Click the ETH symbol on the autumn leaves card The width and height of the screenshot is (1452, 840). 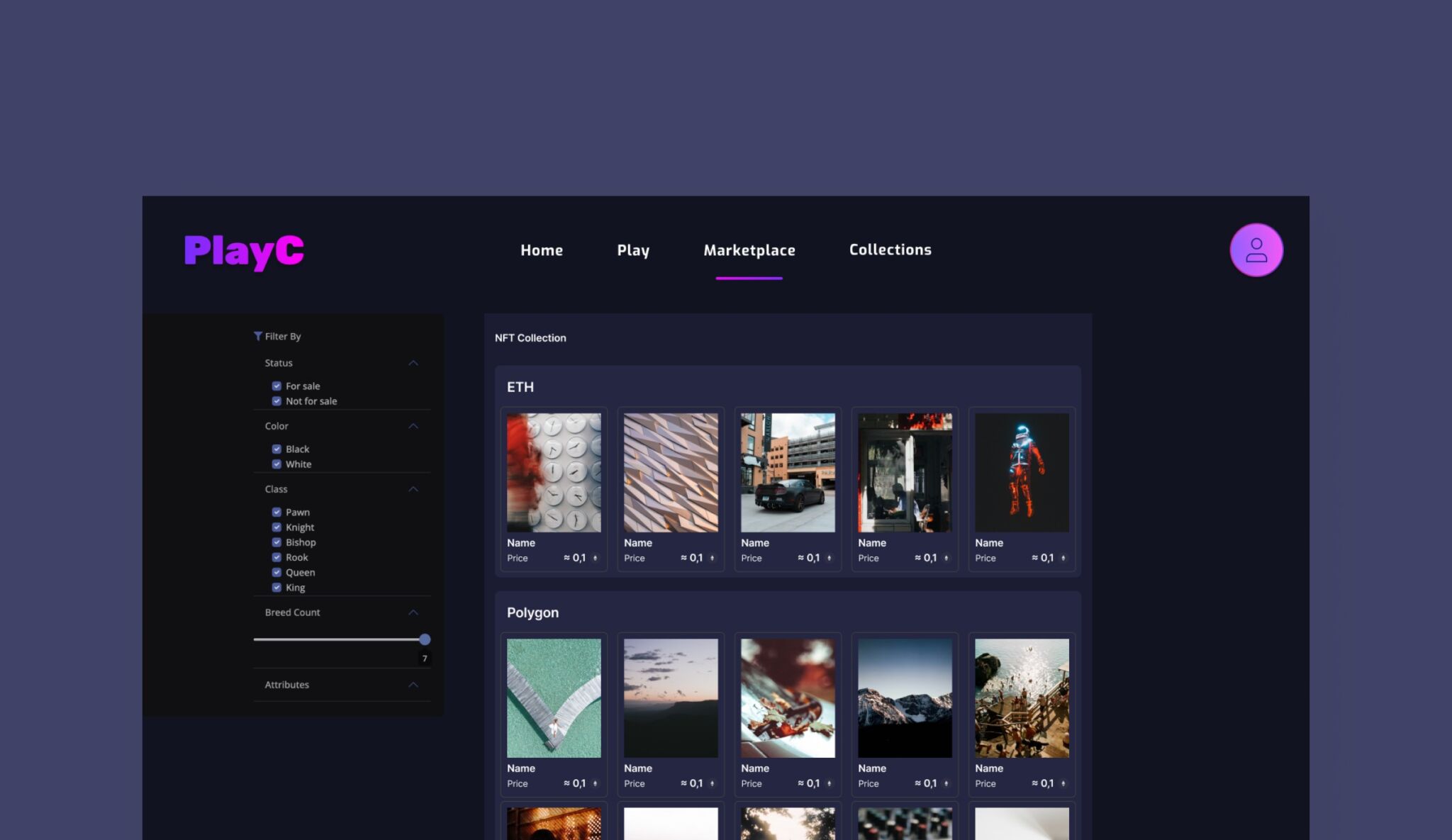[x=829, y=783]
